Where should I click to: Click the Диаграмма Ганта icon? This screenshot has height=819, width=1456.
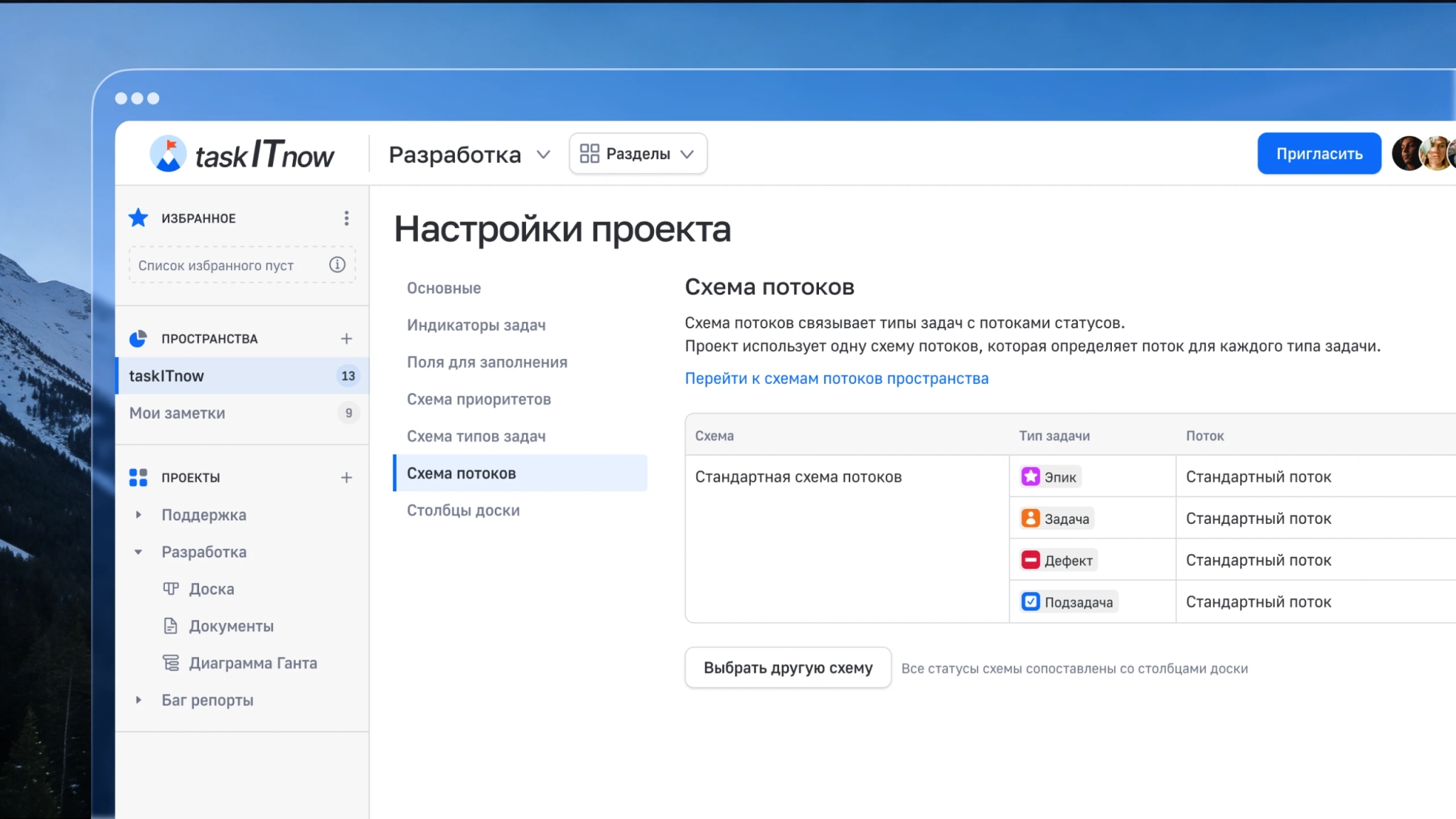click(171, 663)
